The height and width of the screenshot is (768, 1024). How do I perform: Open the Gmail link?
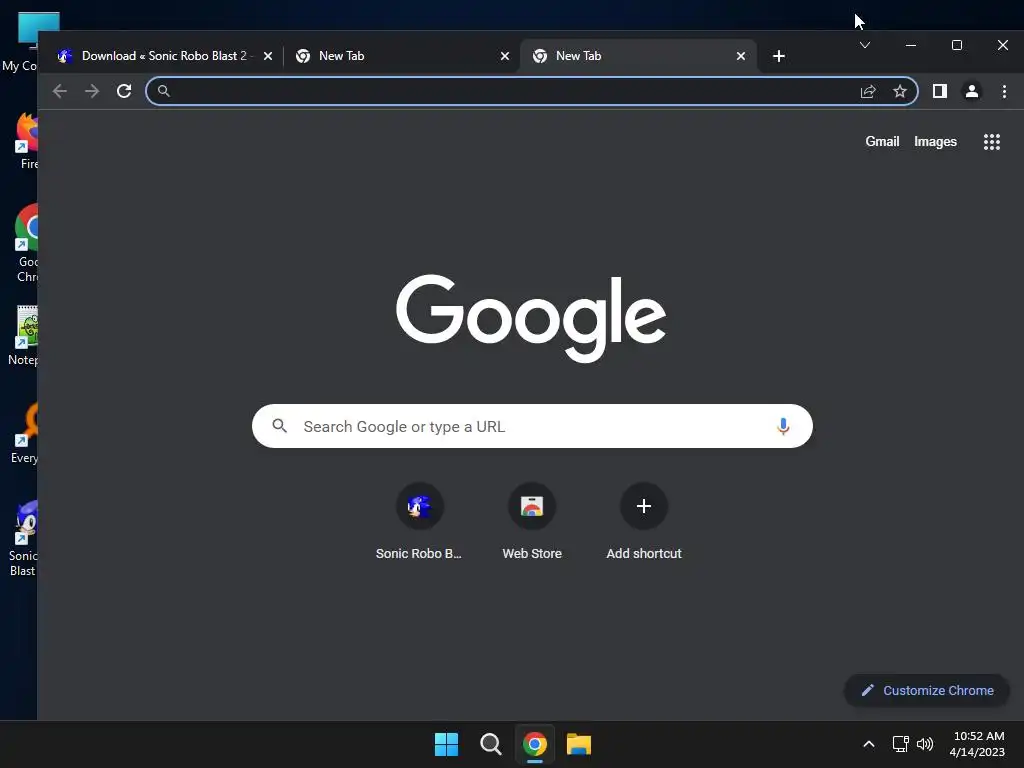(882, 142)
